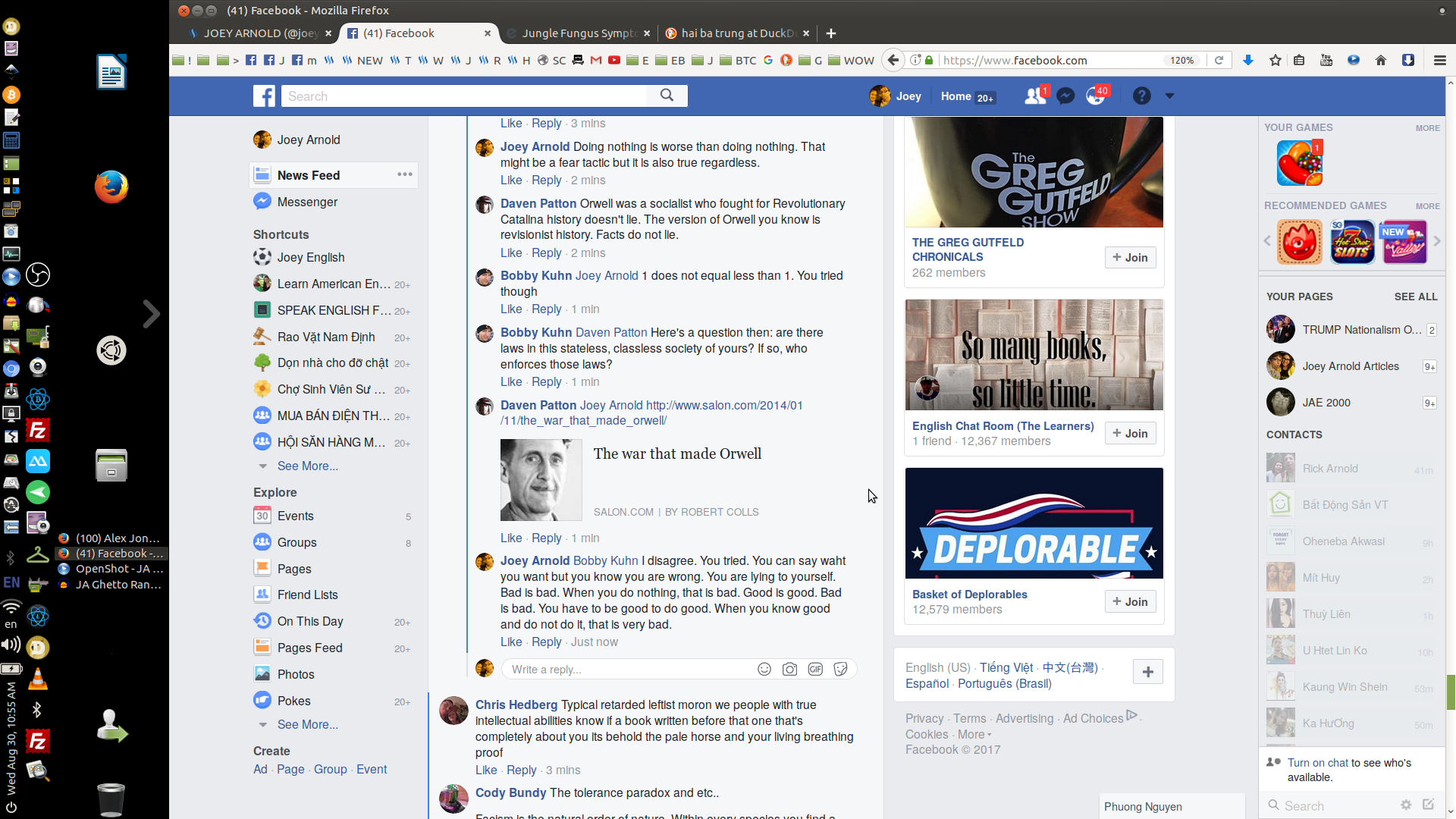
Task: Click the Facebook logo in the blue header
Action: coord(264,96)
